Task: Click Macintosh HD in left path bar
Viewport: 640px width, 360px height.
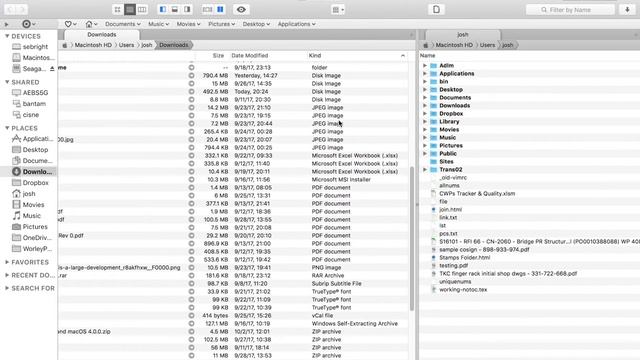Action: [93, 45]
